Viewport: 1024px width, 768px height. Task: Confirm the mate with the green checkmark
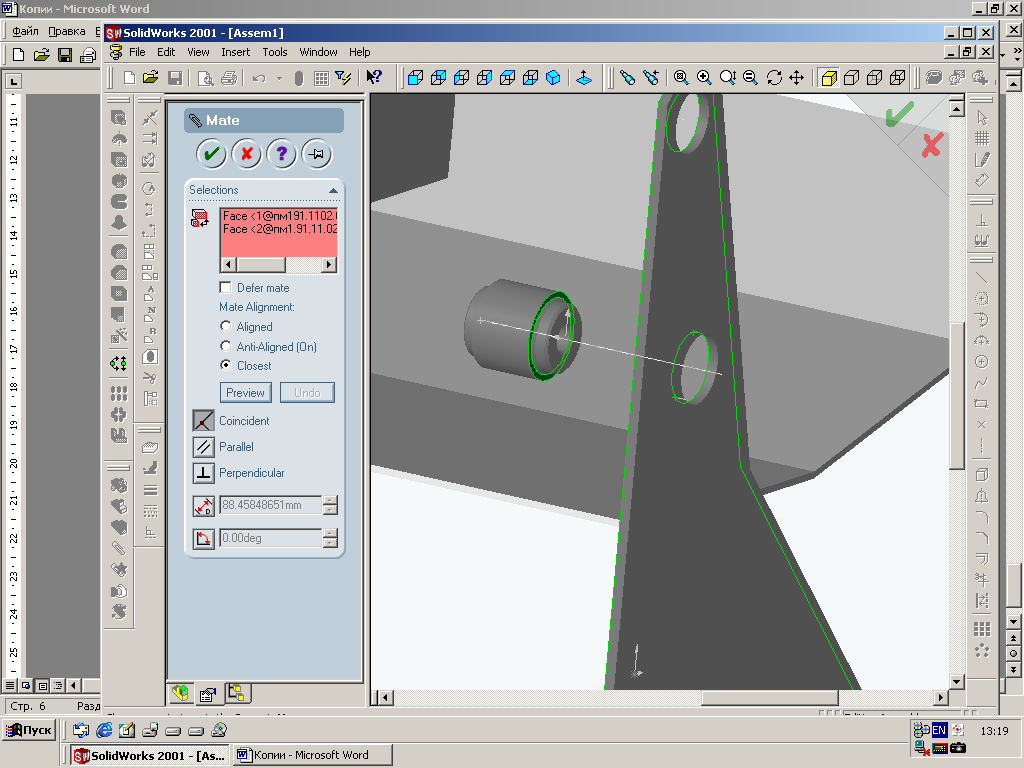[211, 154]
